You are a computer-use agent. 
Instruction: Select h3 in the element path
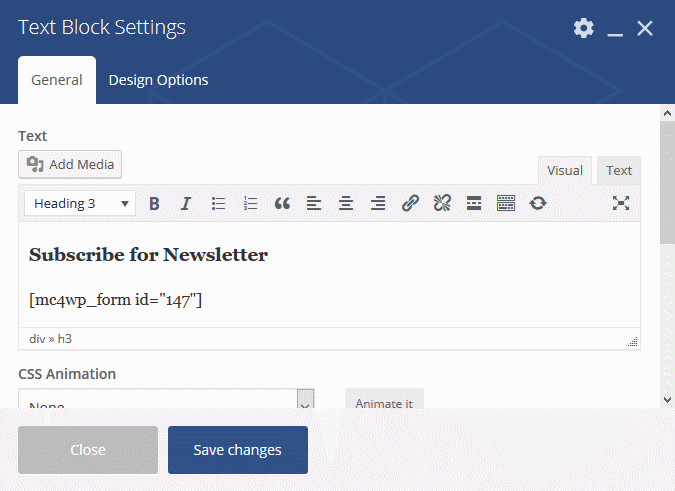point(65,339)
